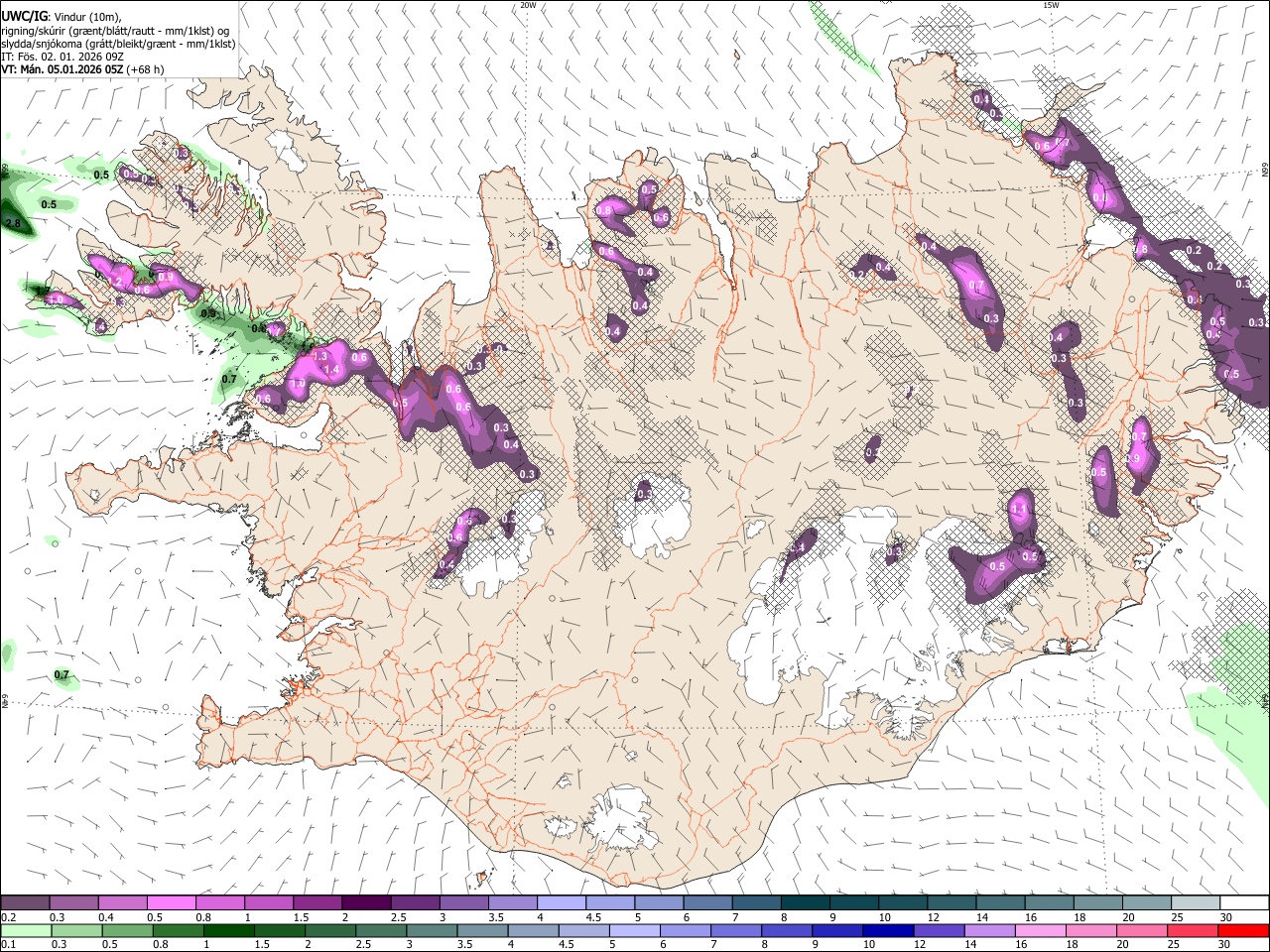1270x952 pixels.
Task: Click the '20W' longitude label
Action: (x=528, y=5)
